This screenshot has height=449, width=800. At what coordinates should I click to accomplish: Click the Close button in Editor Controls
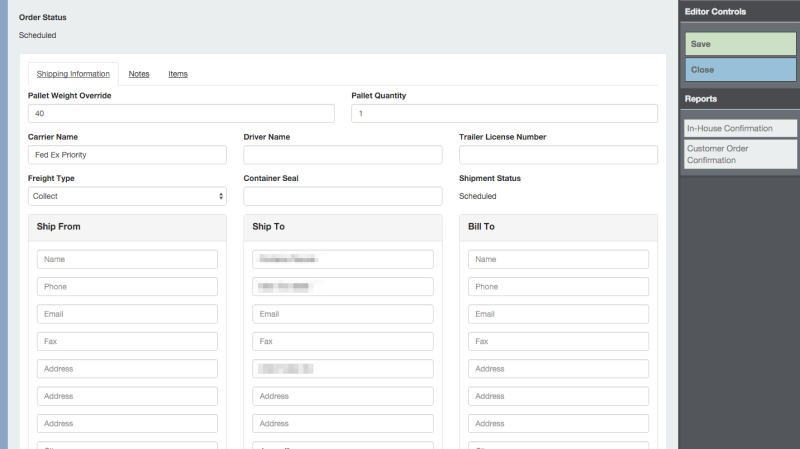click(x=740, y=70)
